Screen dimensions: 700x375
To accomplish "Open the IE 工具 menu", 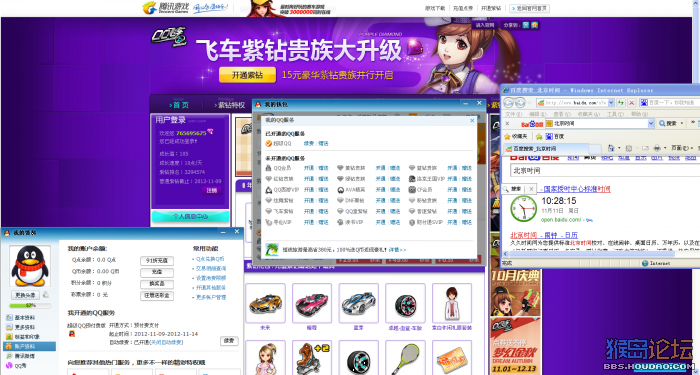I will point(615,114).
